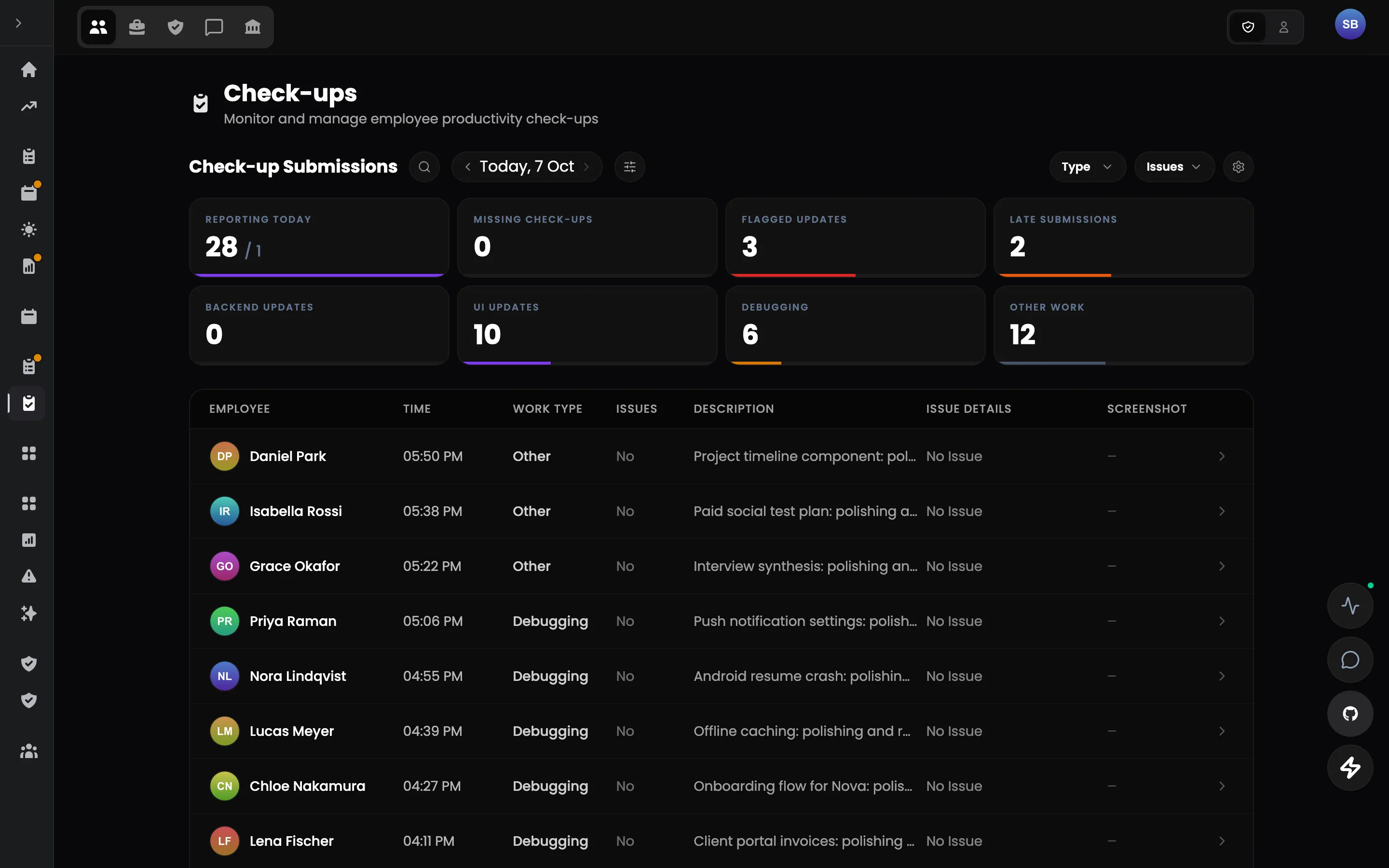Image resolution: width=1389 pixels, height=868 pixels.
Task: Open the Issues filter dropdown
Action: [1174, 166]
